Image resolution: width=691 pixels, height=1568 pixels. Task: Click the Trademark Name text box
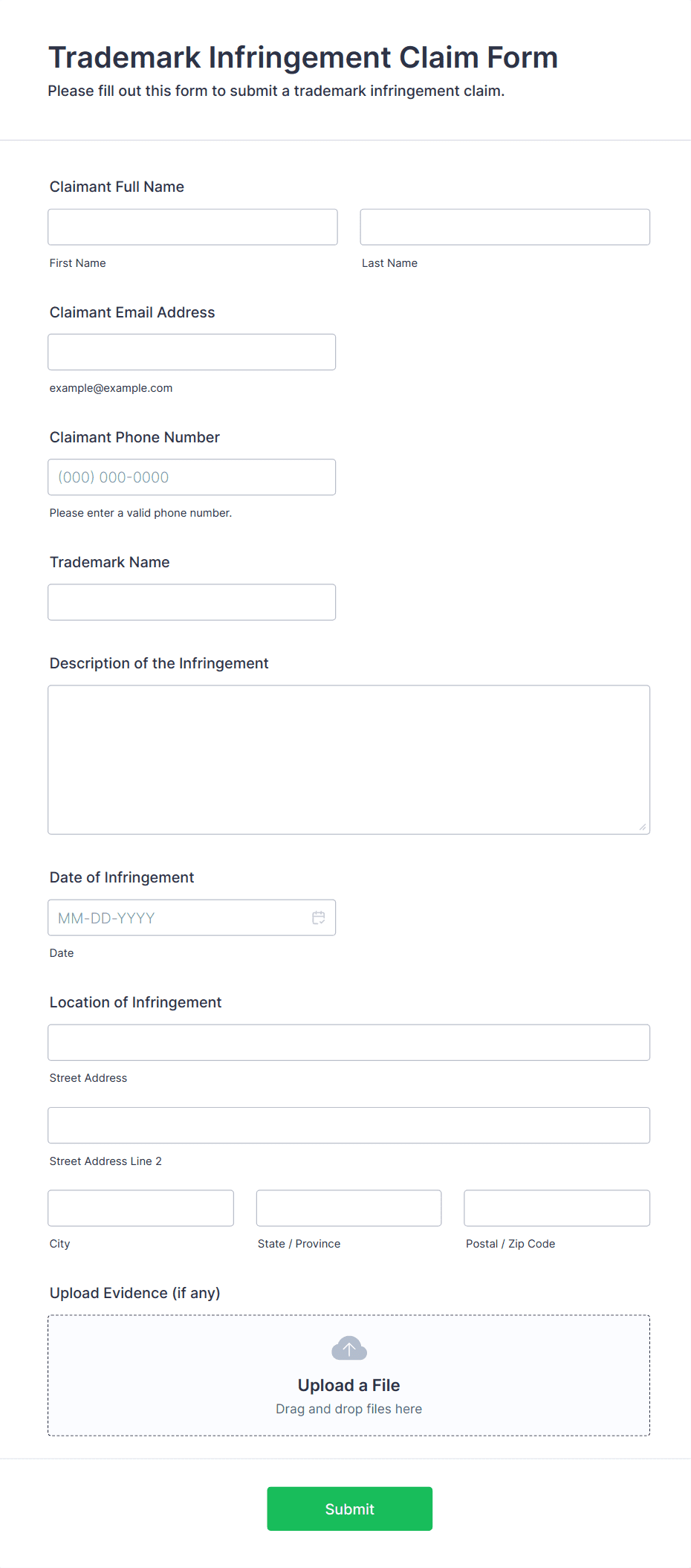click(x=192, y=601)
